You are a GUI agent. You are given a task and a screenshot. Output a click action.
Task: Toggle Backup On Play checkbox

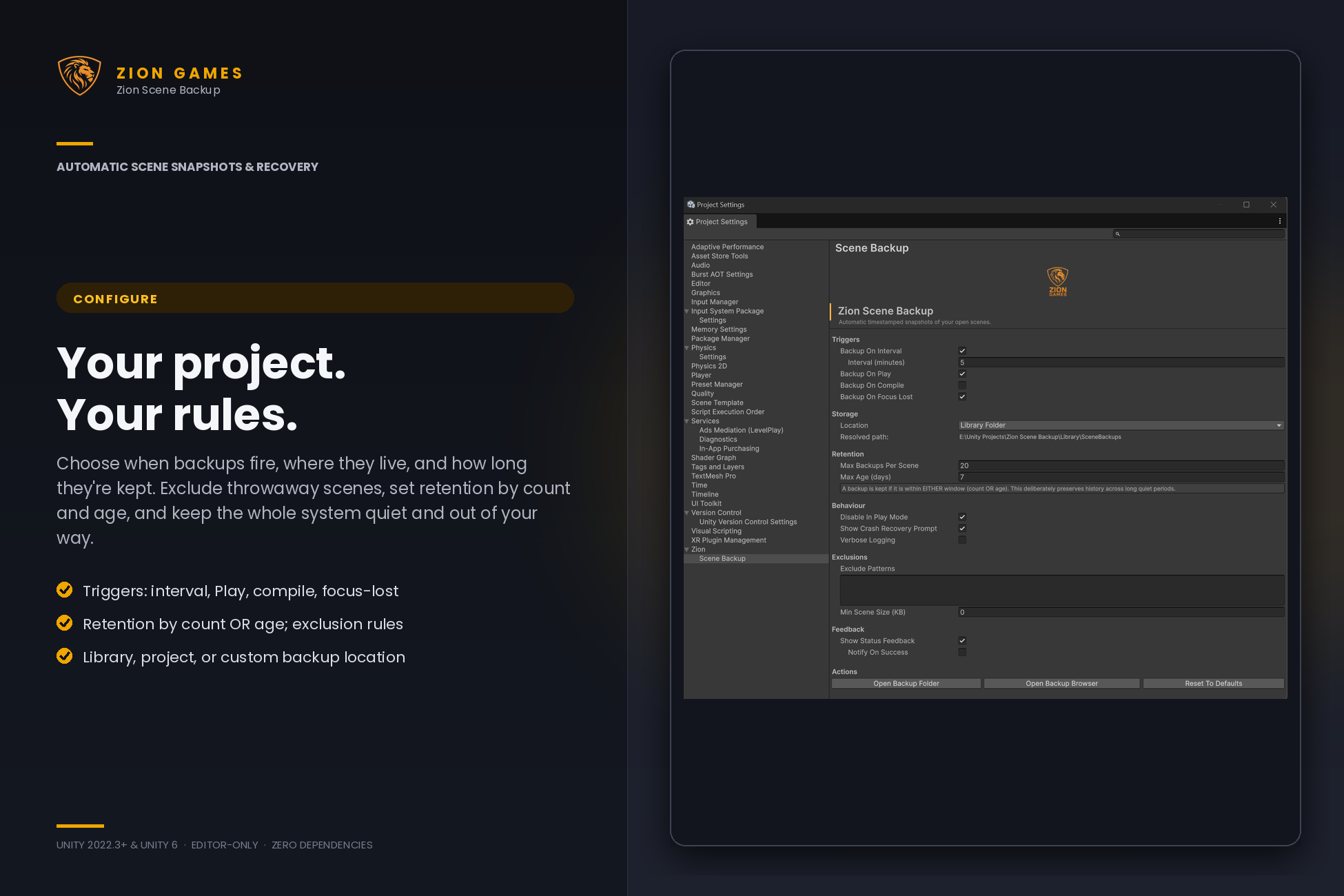[962, 374]
